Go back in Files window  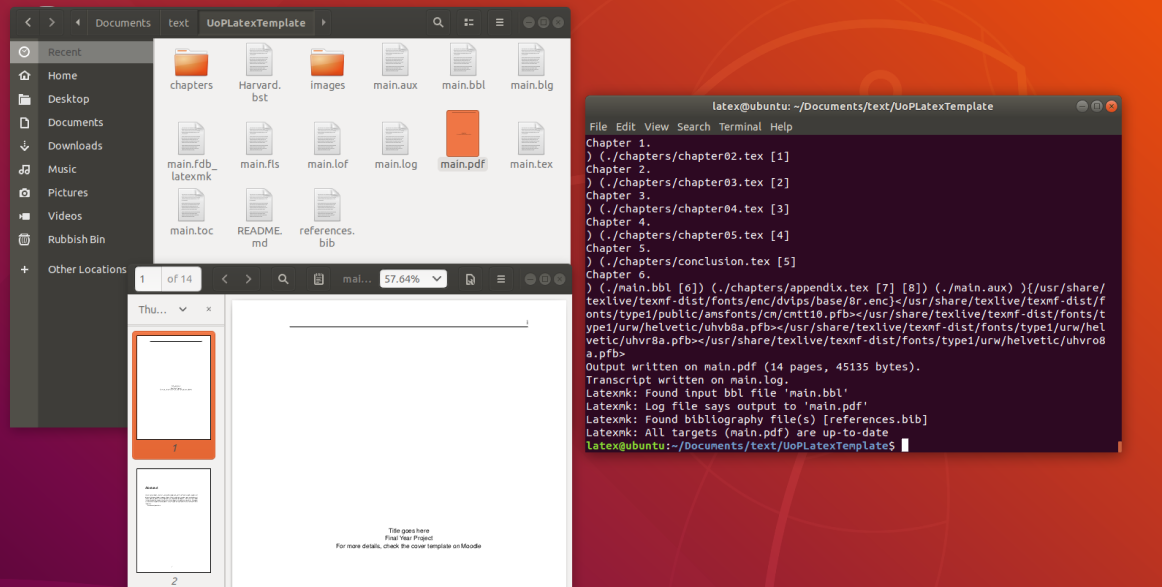pos(28,22)
